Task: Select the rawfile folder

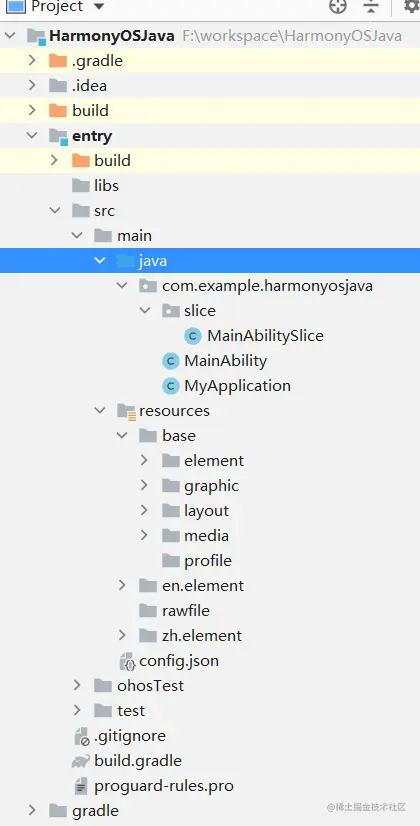Action: 174,611
